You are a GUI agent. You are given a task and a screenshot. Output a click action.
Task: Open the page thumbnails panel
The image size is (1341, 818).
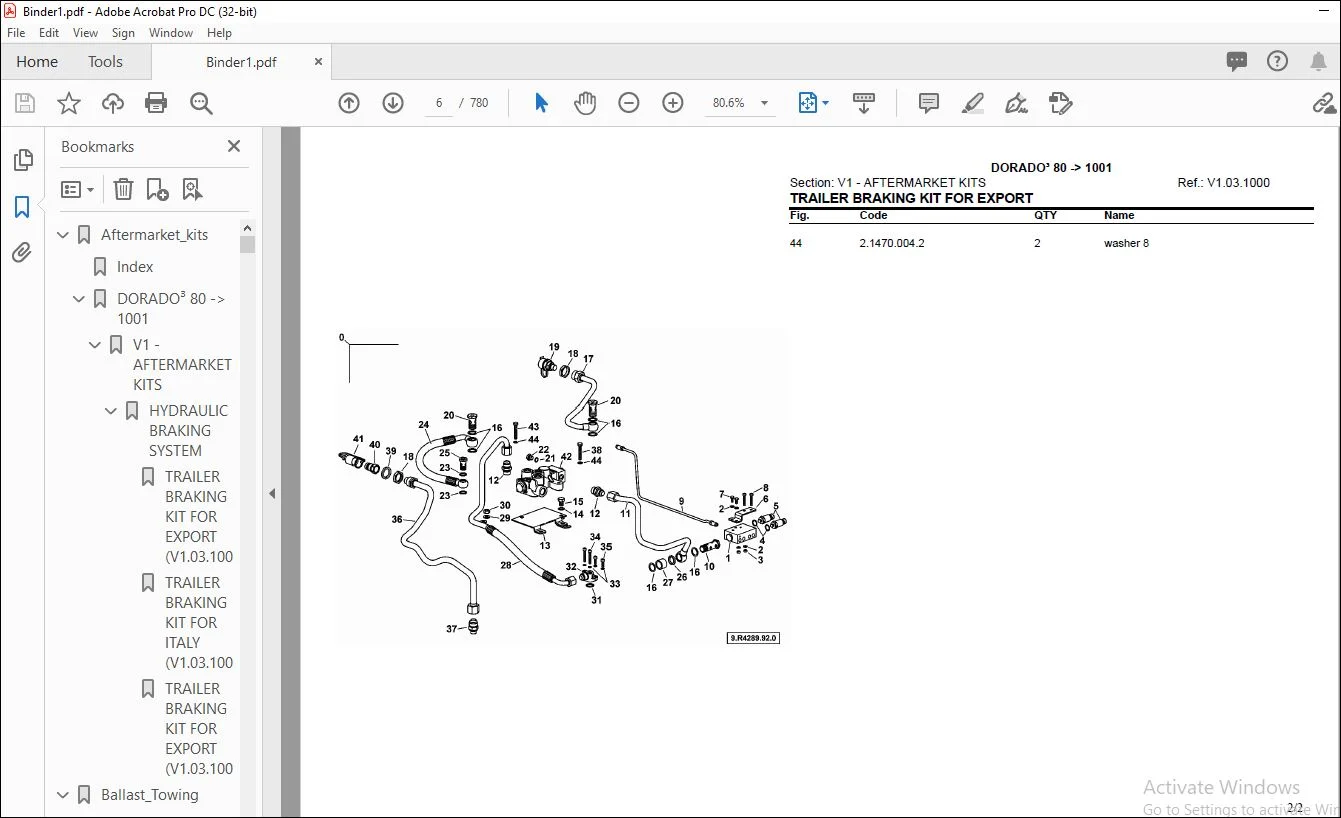pyautogui.click(x=22, y=160)
